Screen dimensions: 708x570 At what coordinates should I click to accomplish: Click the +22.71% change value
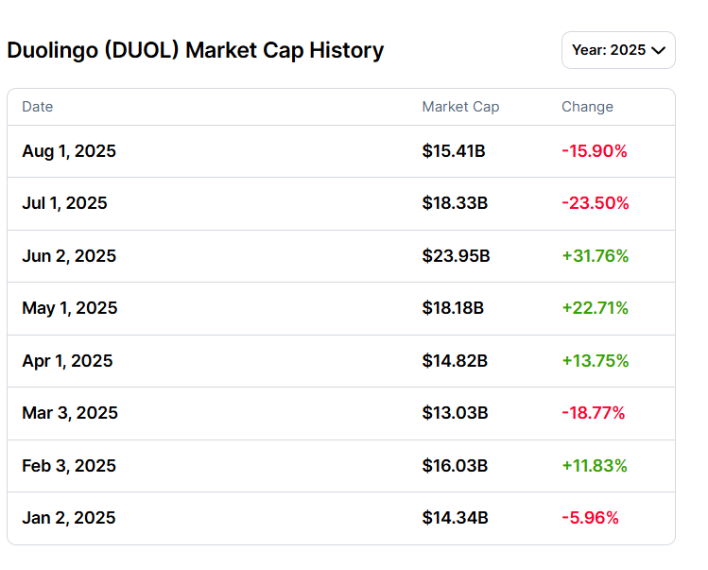[x=595, y=309]
